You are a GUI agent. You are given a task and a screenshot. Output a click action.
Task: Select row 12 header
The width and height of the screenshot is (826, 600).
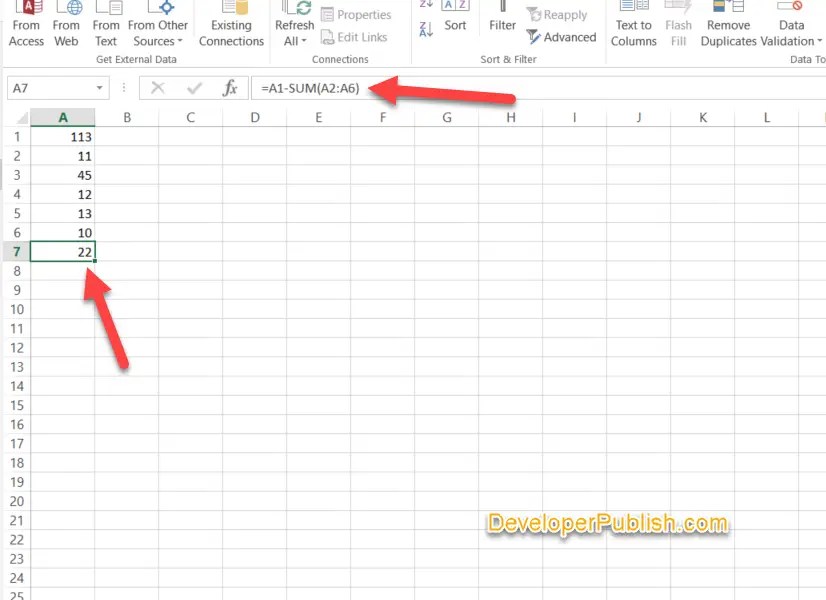tap(17, 348)
